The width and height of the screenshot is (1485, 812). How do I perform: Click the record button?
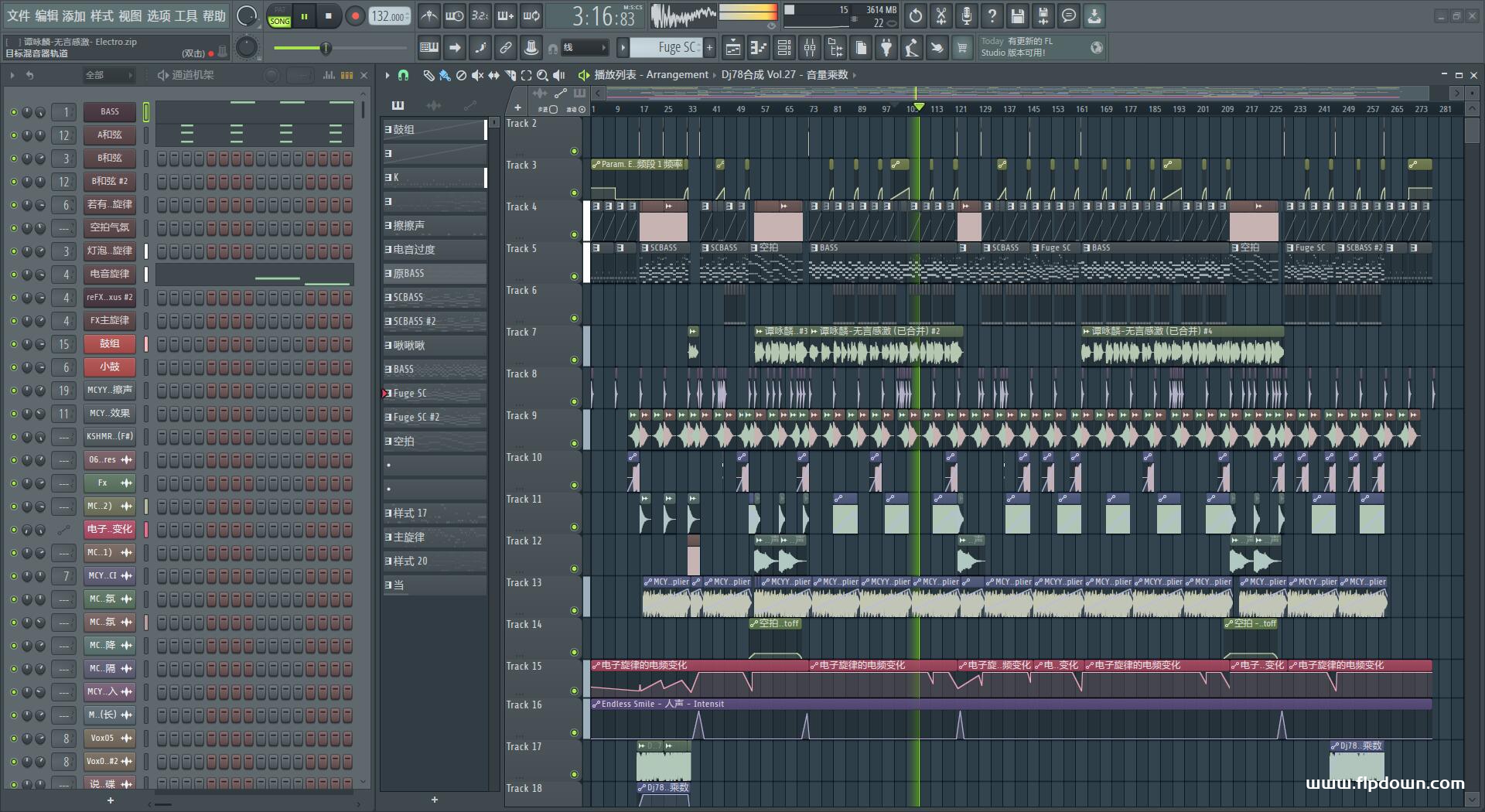click(355, 16)
